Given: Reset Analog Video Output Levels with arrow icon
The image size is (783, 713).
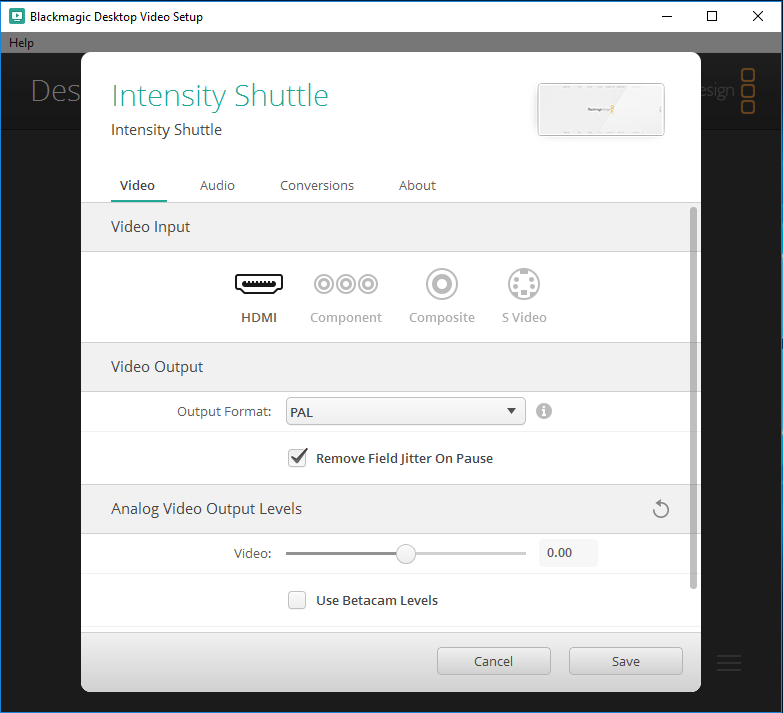Looking at the screenshot, I should coord(661,509).
